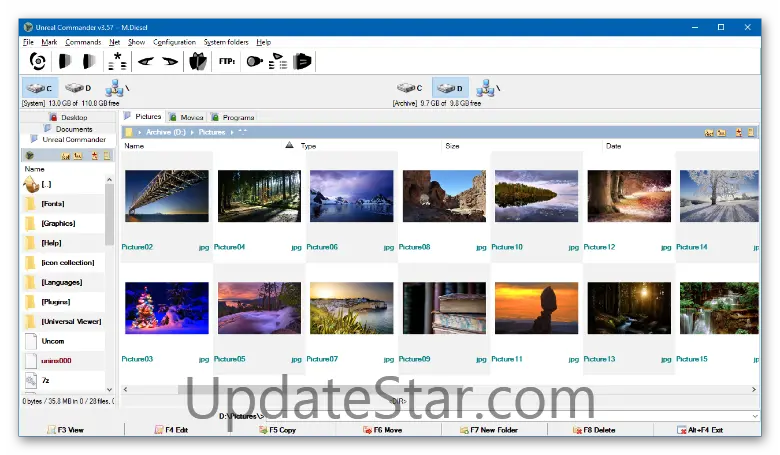Click the F7 New Folder button
The width and height of the screenshot is (780, 455).
coord(488,429)
